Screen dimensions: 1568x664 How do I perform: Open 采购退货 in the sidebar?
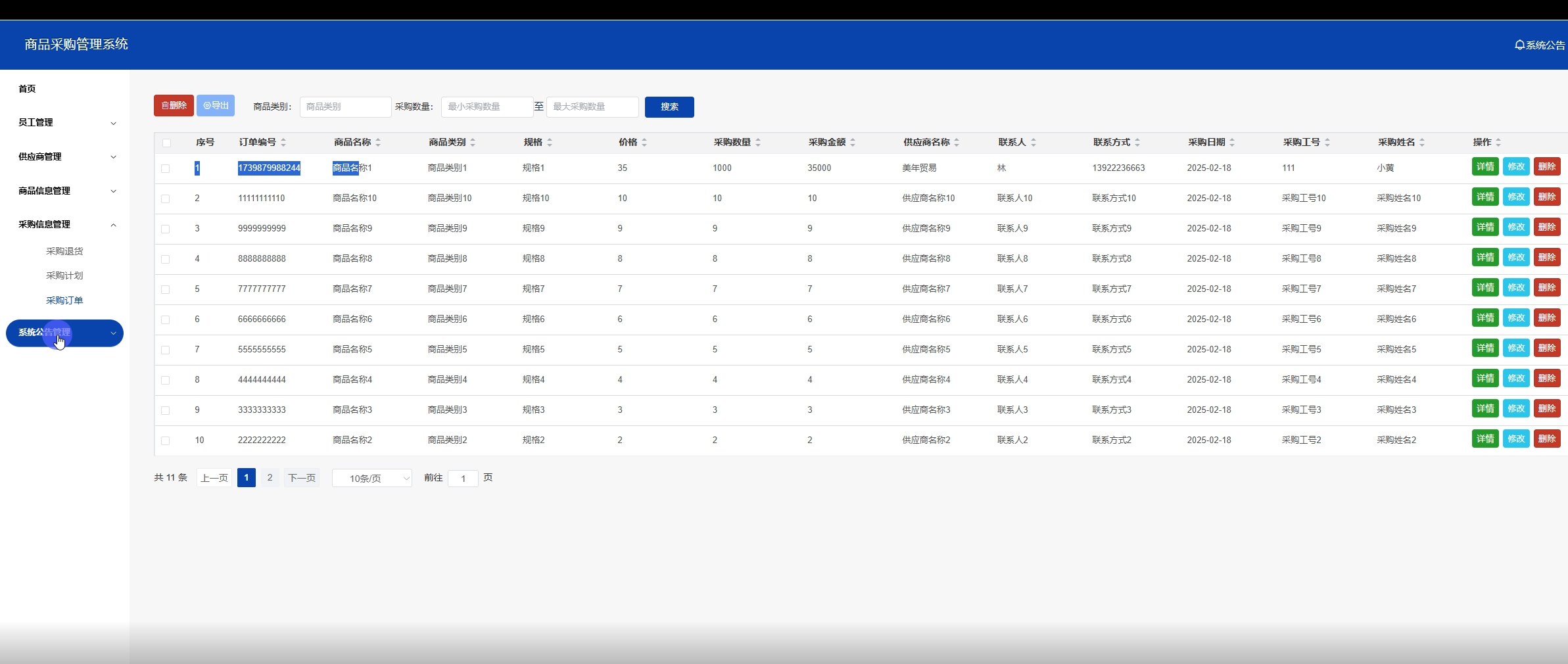64,251
